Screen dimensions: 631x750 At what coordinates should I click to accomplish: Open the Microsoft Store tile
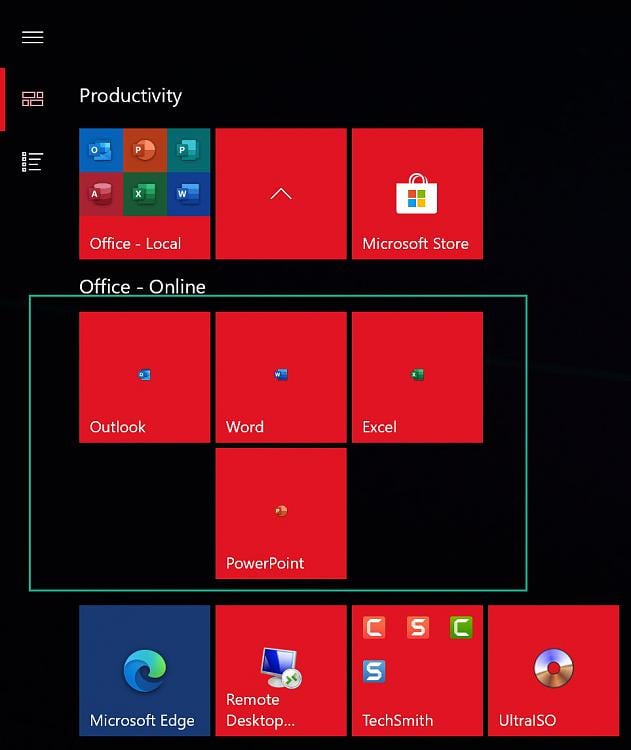tap(417, 194)
